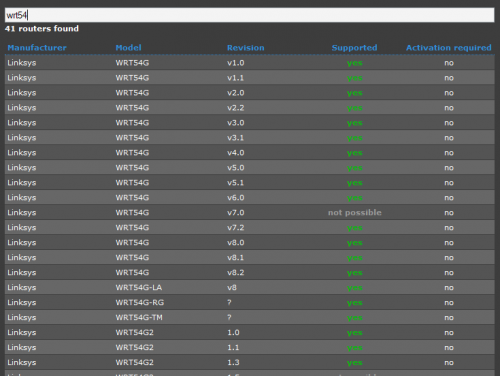Select revision v8.2 cell
The height and width of the screenshot is (376, 500).
tap(236, 273)
